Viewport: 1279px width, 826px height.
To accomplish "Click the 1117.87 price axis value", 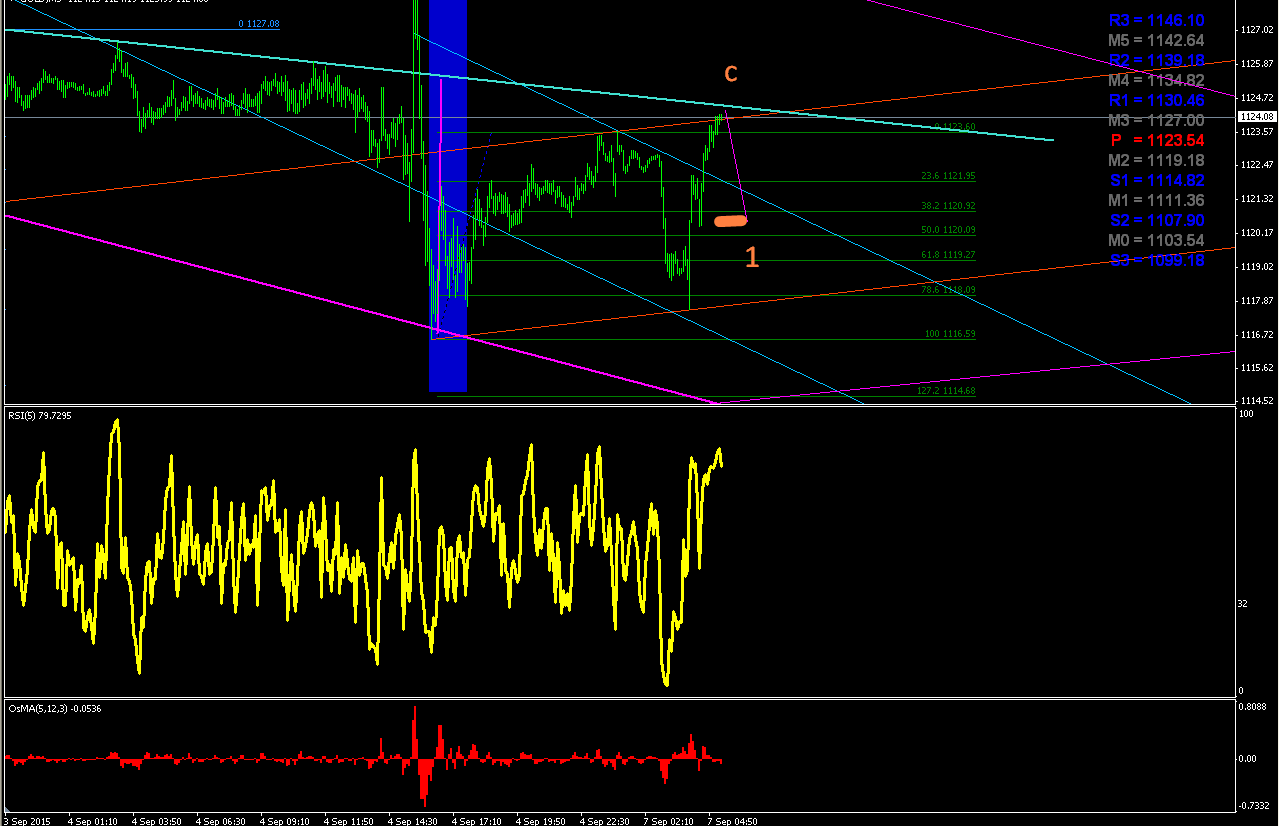I will [x=1257, y=300].
